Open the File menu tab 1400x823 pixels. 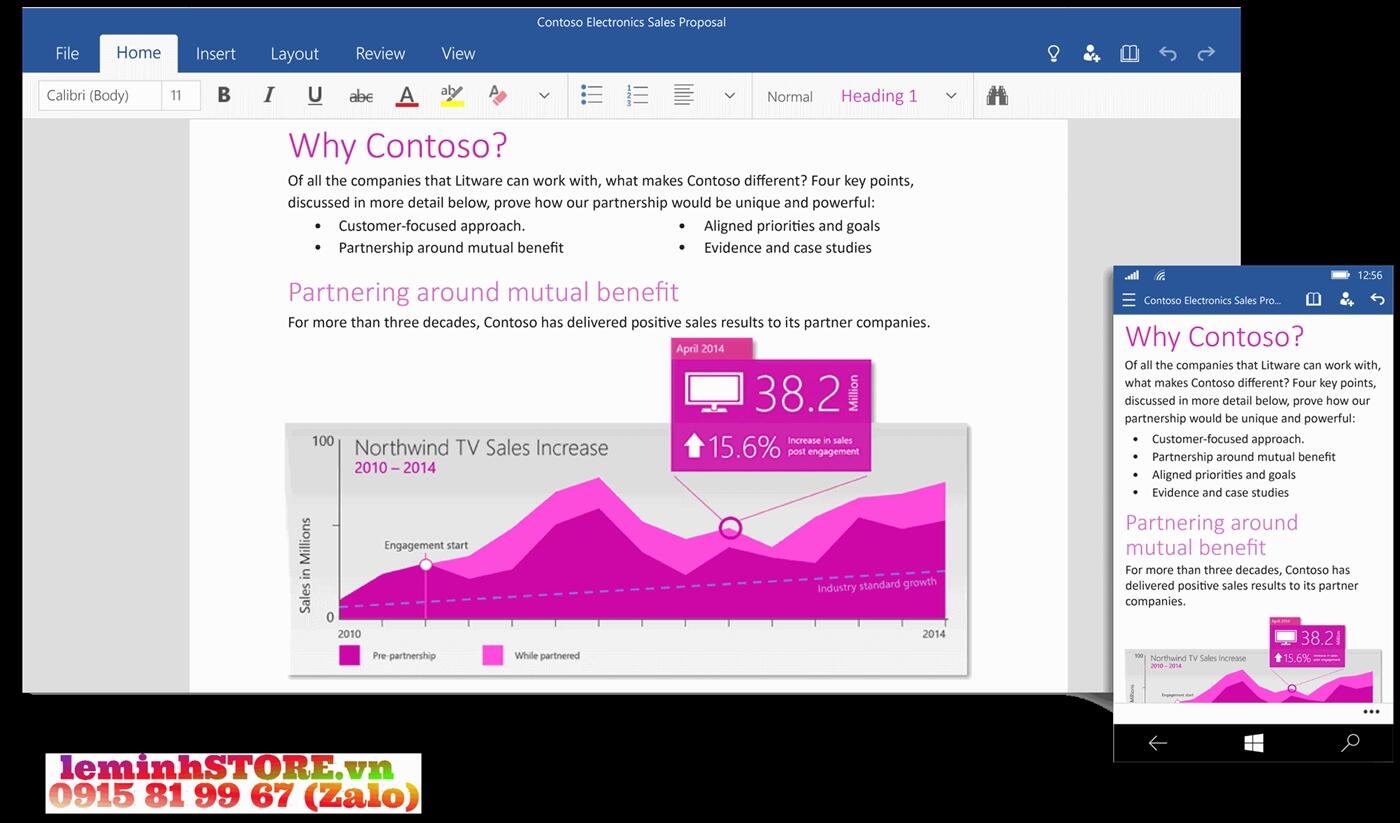point(67,54)
